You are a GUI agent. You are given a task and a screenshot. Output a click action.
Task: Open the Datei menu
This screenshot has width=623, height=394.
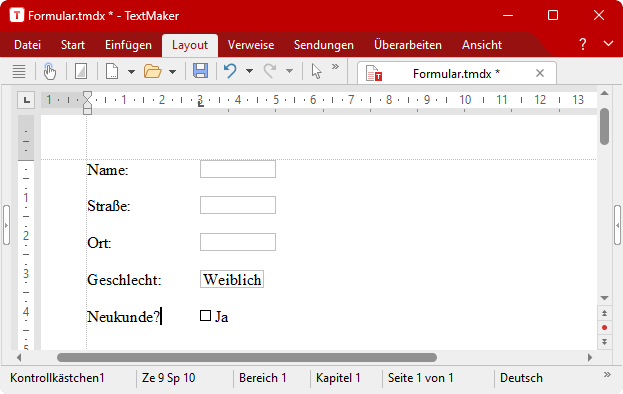[x=27, y=45]
